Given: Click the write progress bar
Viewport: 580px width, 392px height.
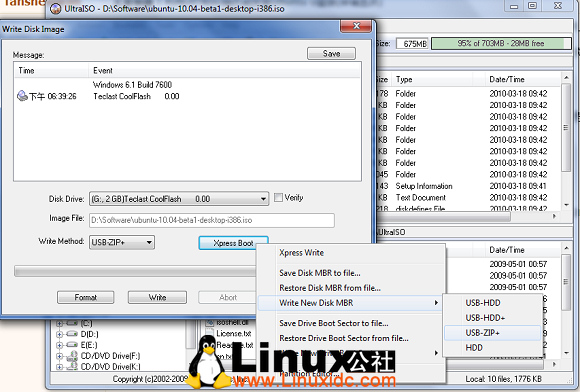Looking at the screenshot, I should coord(135,271).
